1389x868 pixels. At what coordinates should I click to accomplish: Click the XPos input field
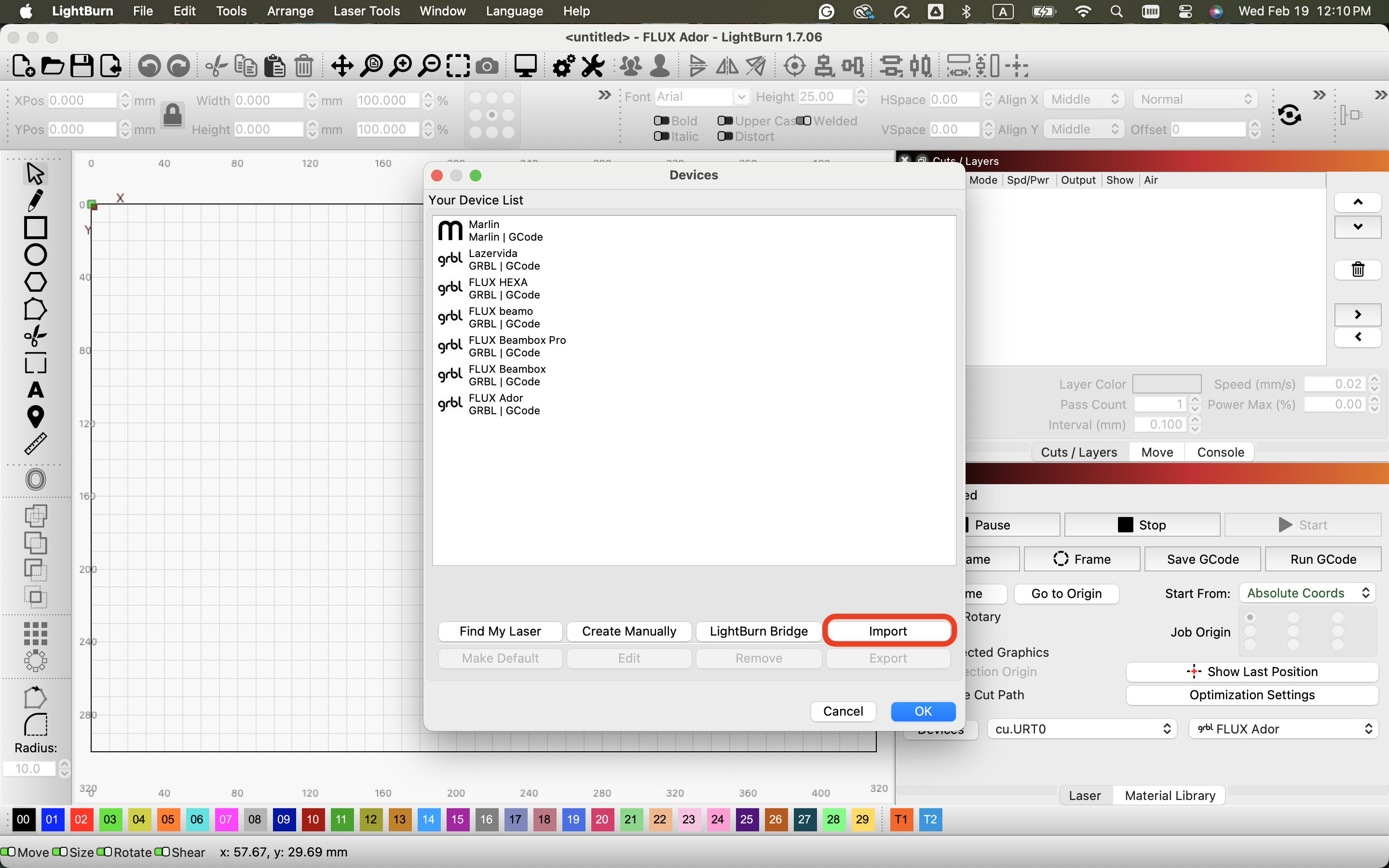82,100
